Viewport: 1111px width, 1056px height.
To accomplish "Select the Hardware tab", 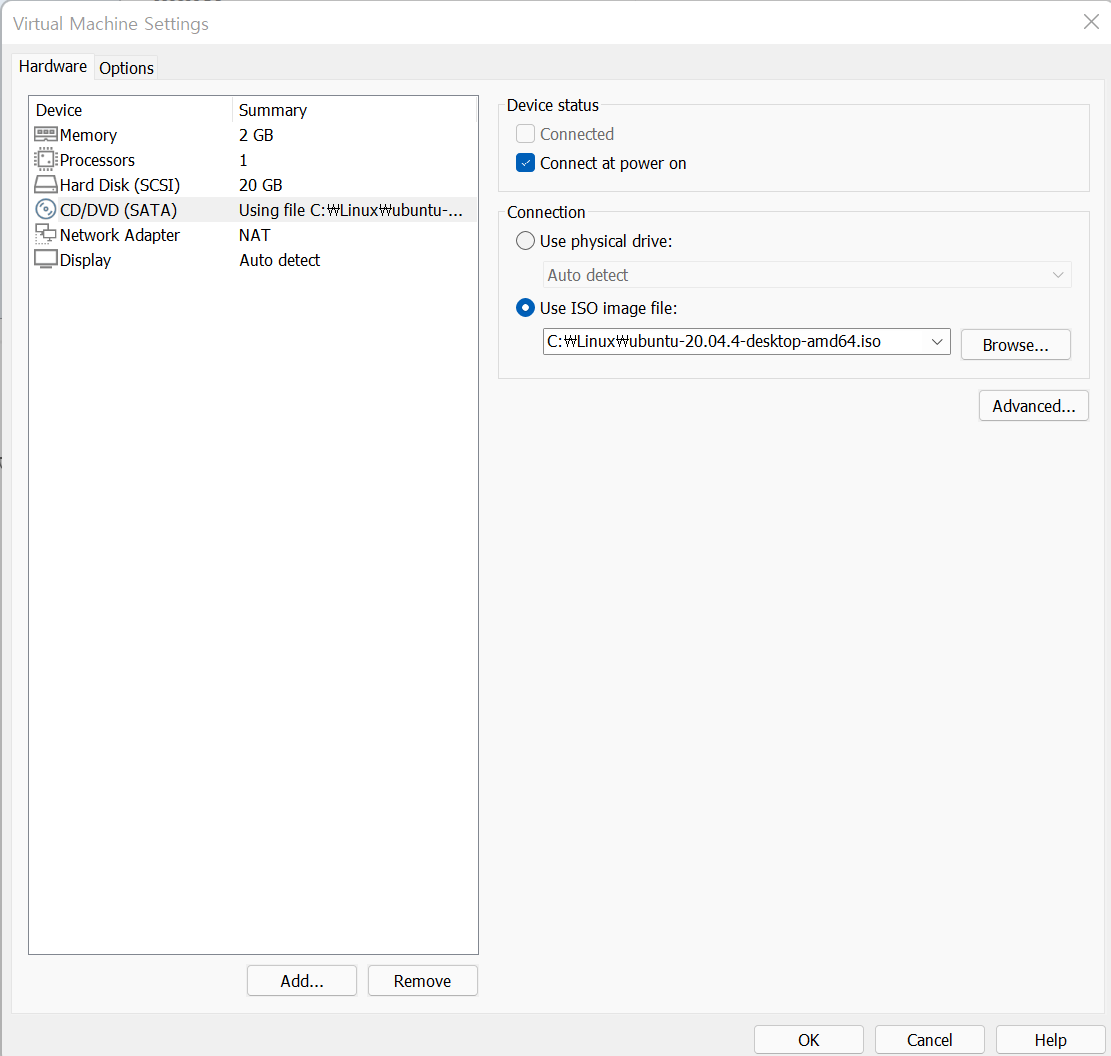I will click(x=52, y=67).
